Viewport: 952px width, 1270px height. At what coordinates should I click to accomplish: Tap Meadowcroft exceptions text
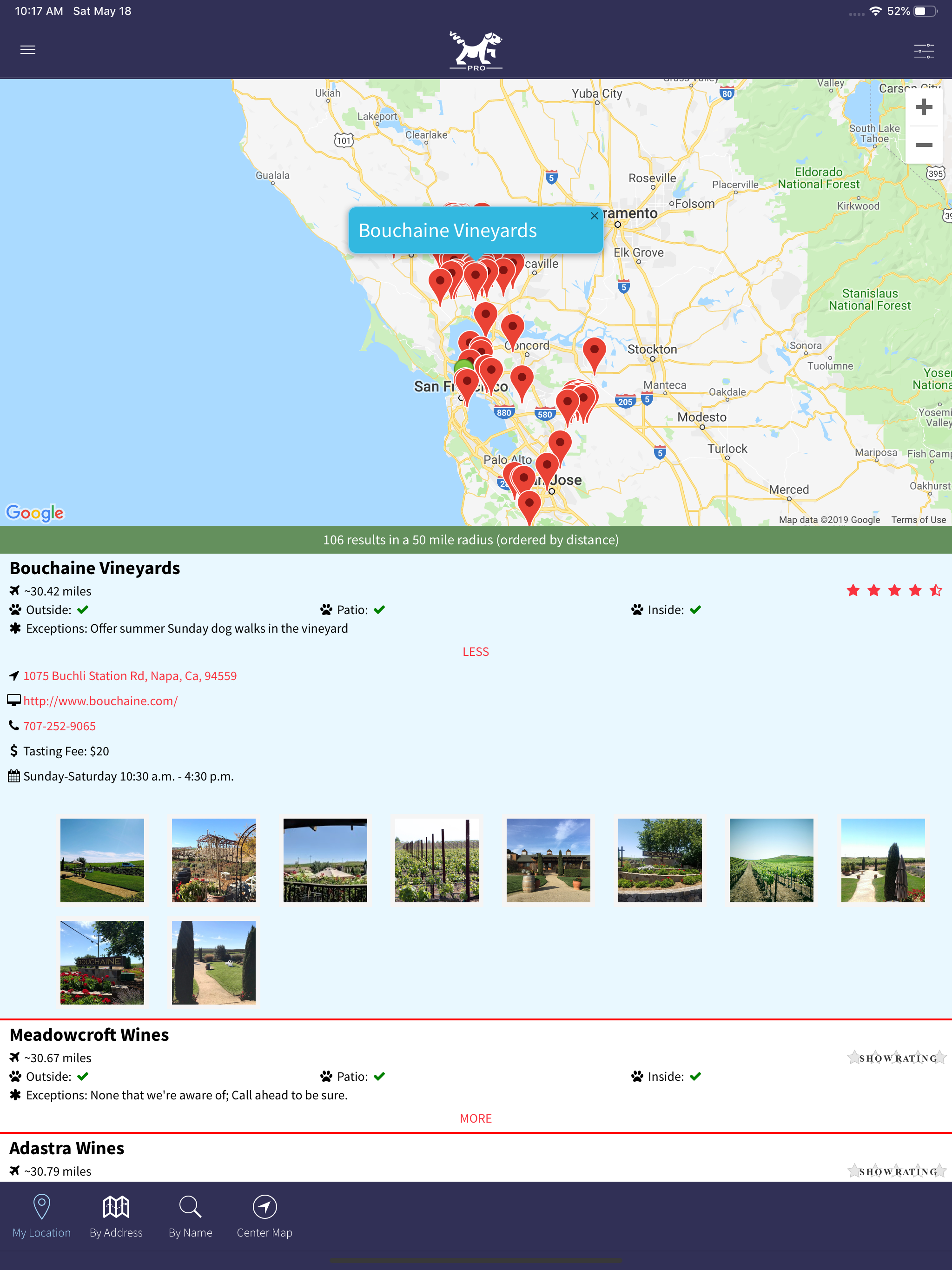[186, 1096]
